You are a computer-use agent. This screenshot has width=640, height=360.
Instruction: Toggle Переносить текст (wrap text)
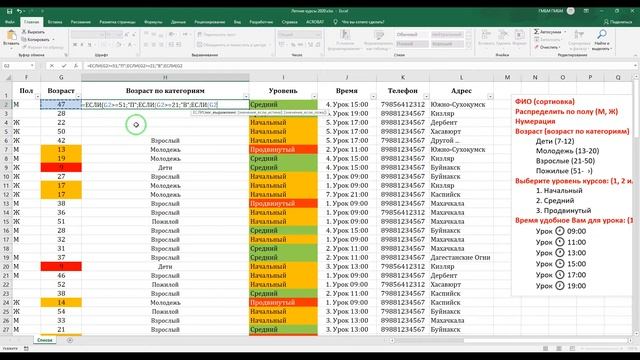click(x=217, y=35)
